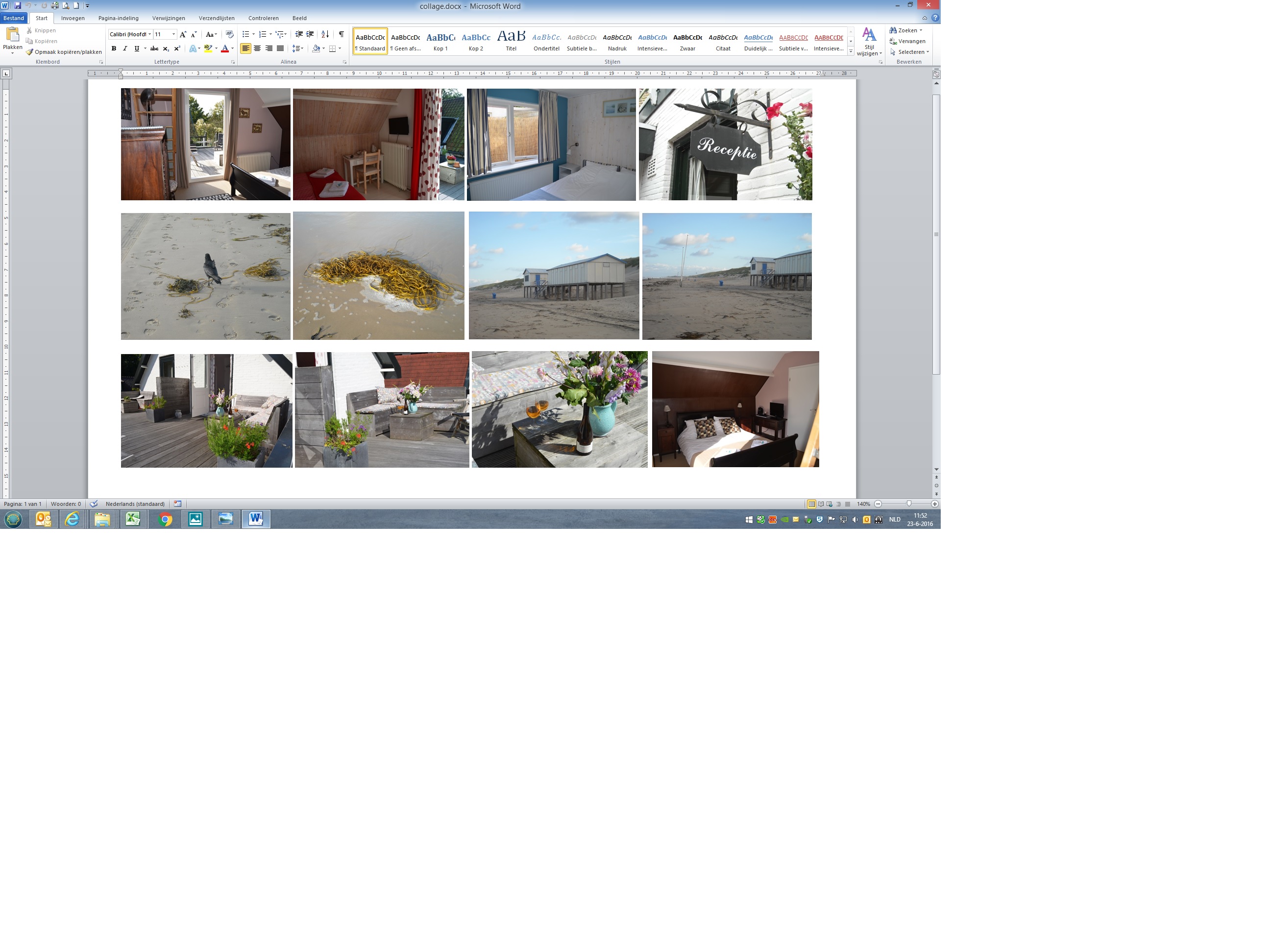Click Nederlands (standaard) language in status bar
The height and width of the screenshot is (952, 1270).
(x=135, y=504)
